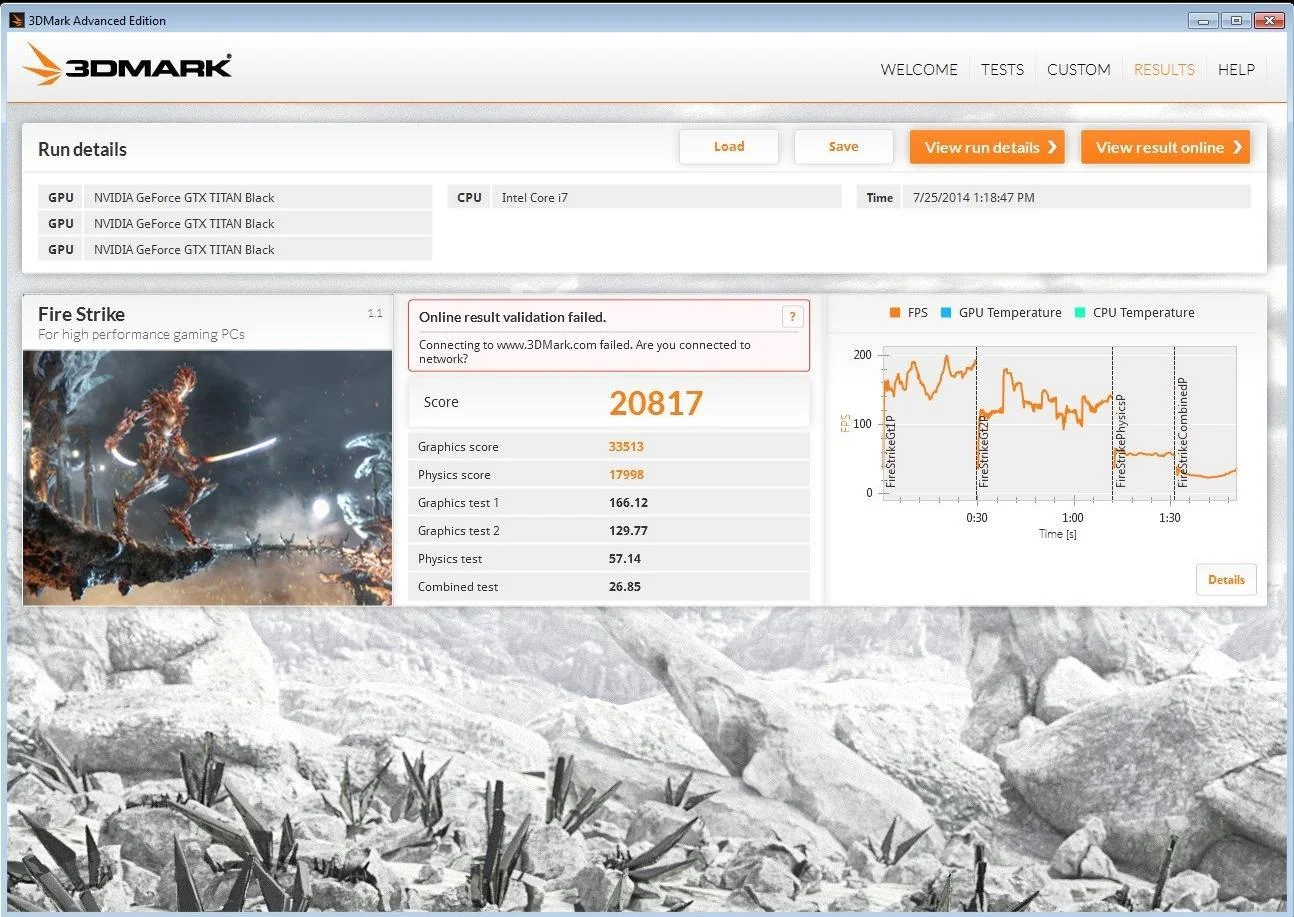This screenshot has height=917, width=1294.
Task: Click the FireStrikeCombinedP chart marker label
Action: pos(1182,432)
